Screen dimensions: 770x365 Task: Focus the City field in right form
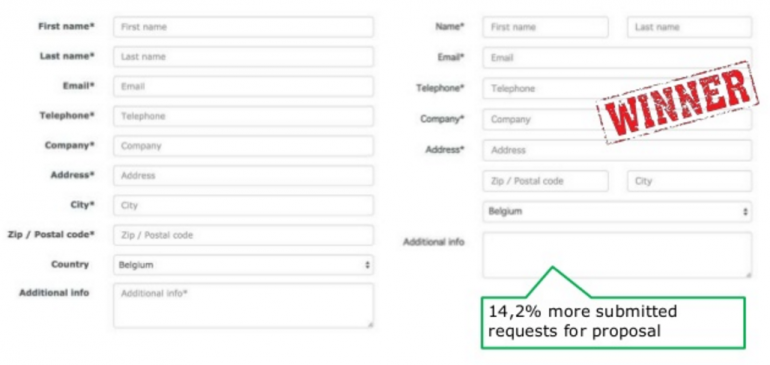pos(689,181)
